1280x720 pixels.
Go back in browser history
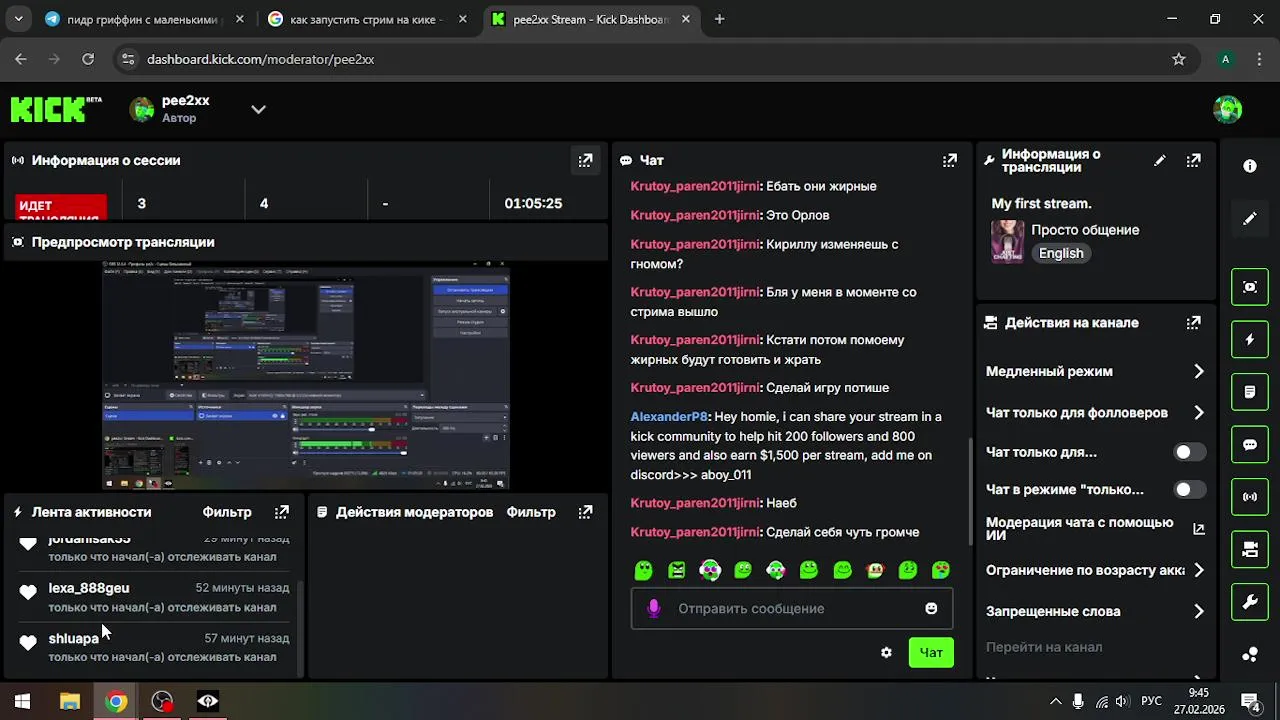pyautogui.click(x=21, y=59)
